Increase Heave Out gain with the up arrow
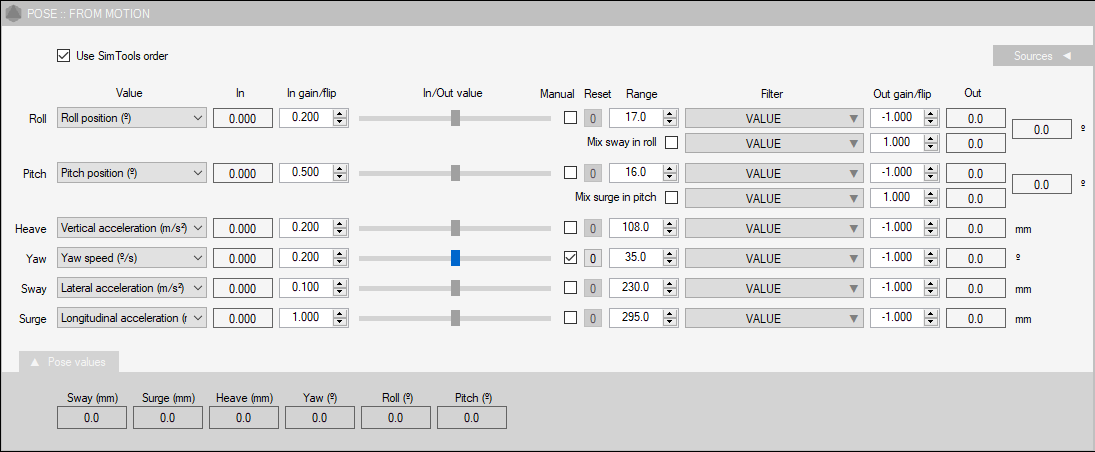The image size is (1095, 452). click(x=929, y=224)
